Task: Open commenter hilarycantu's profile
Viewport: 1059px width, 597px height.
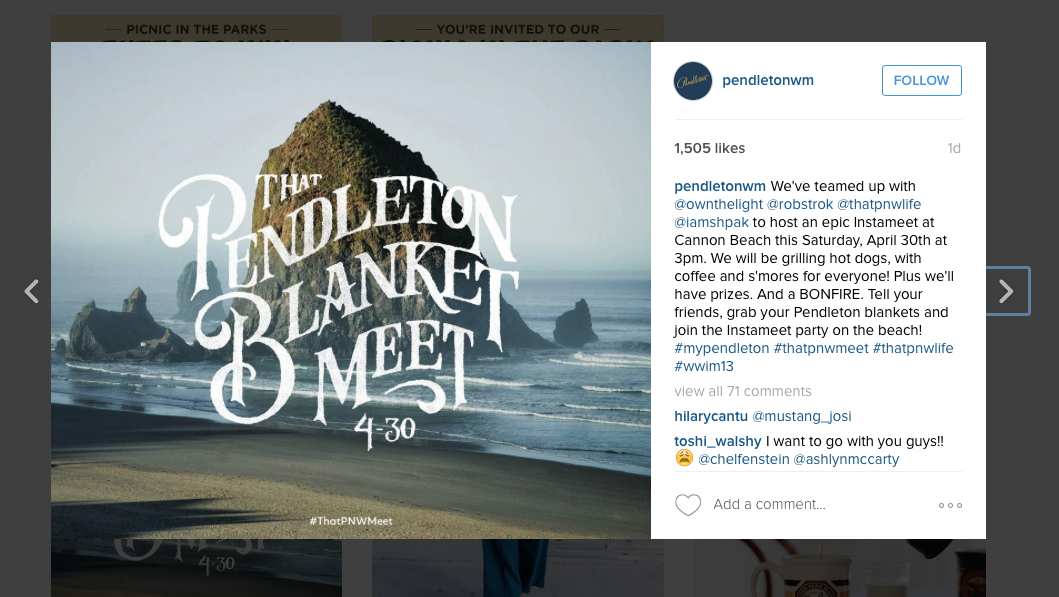Action: coord(710,416)
